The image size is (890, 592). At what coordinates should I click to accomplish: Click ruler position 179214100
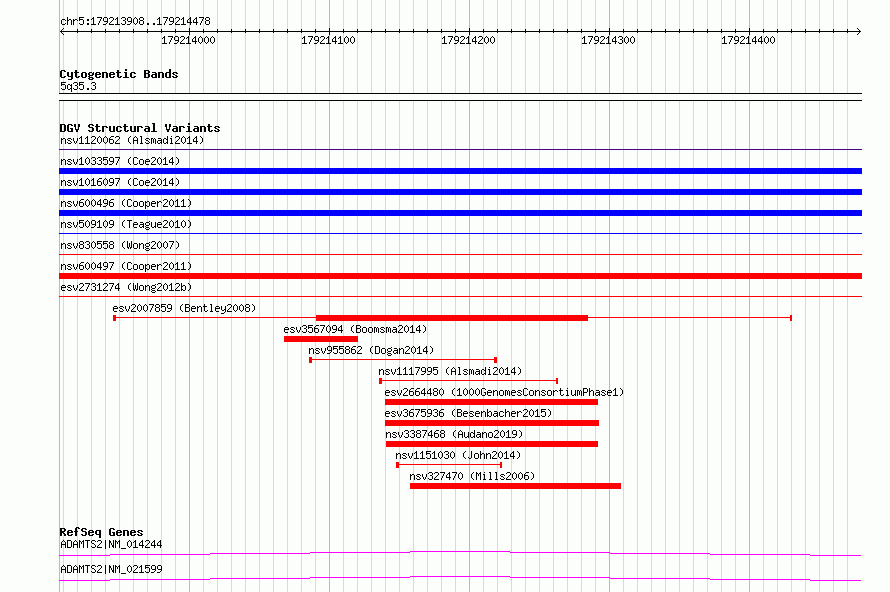click(x=328, y=40)
